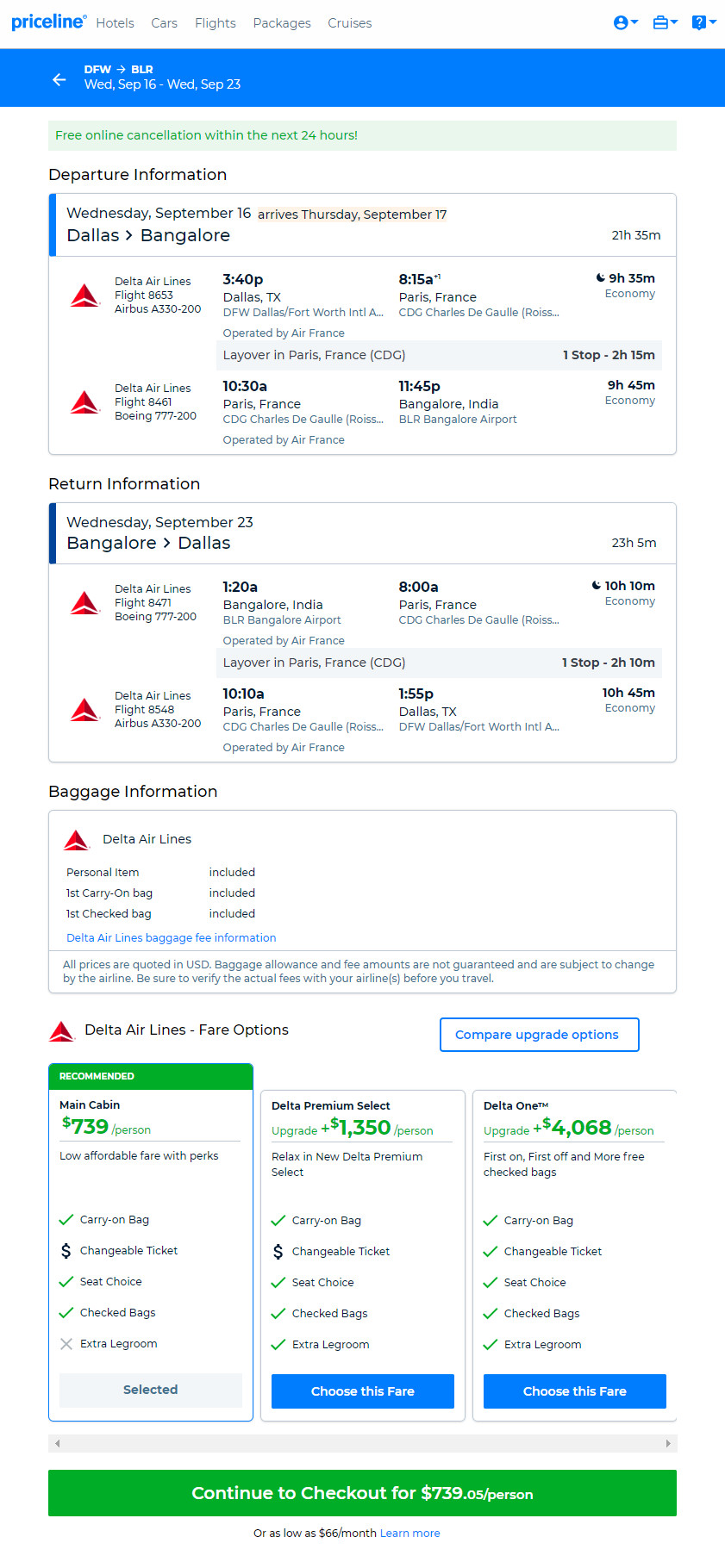Click the Premium Select Carry-on Bag checkmark
725x1568 pixels.
click(278, 1220)
